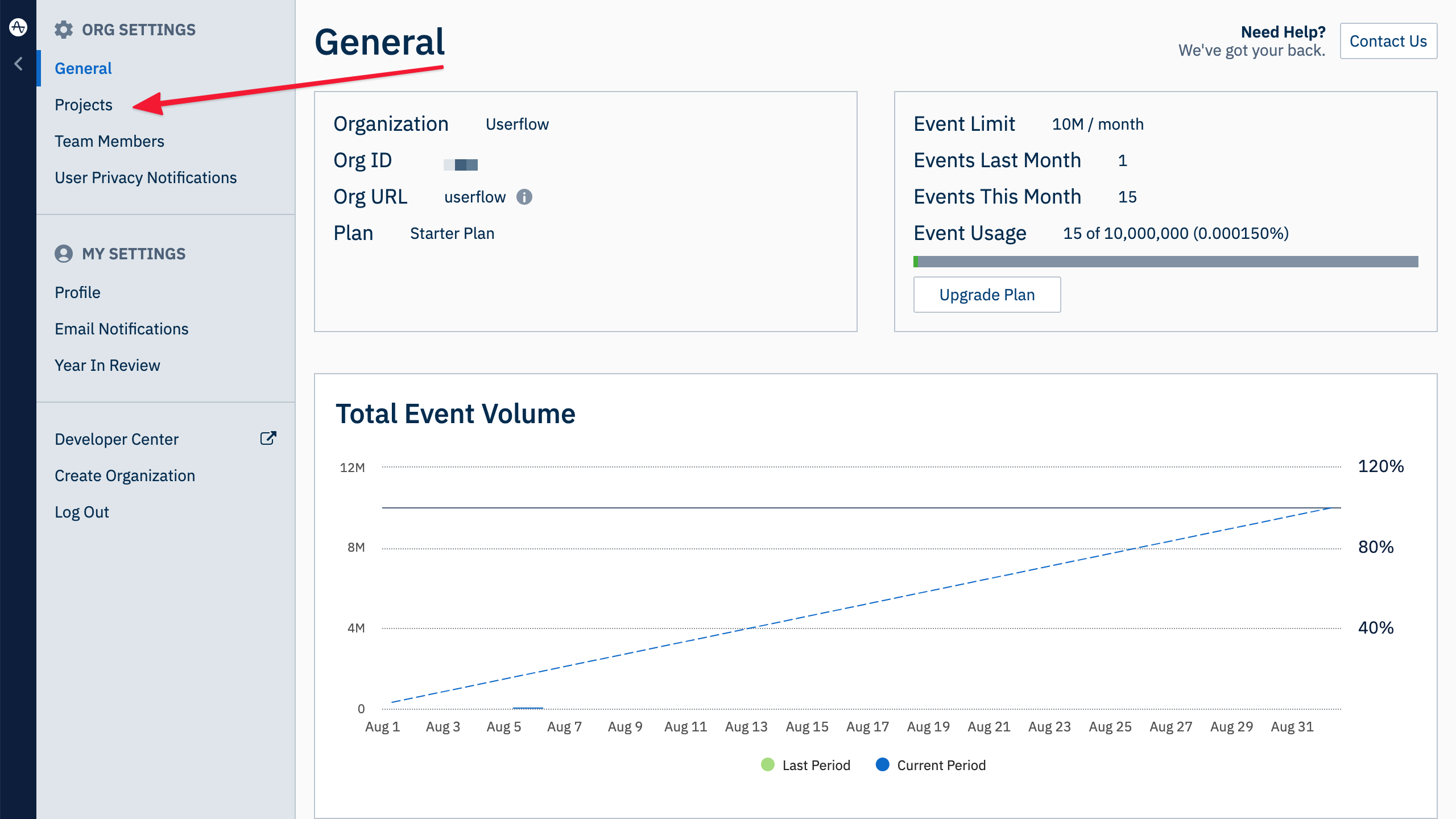Click the 'Last Period' legend label

point(816,765)
